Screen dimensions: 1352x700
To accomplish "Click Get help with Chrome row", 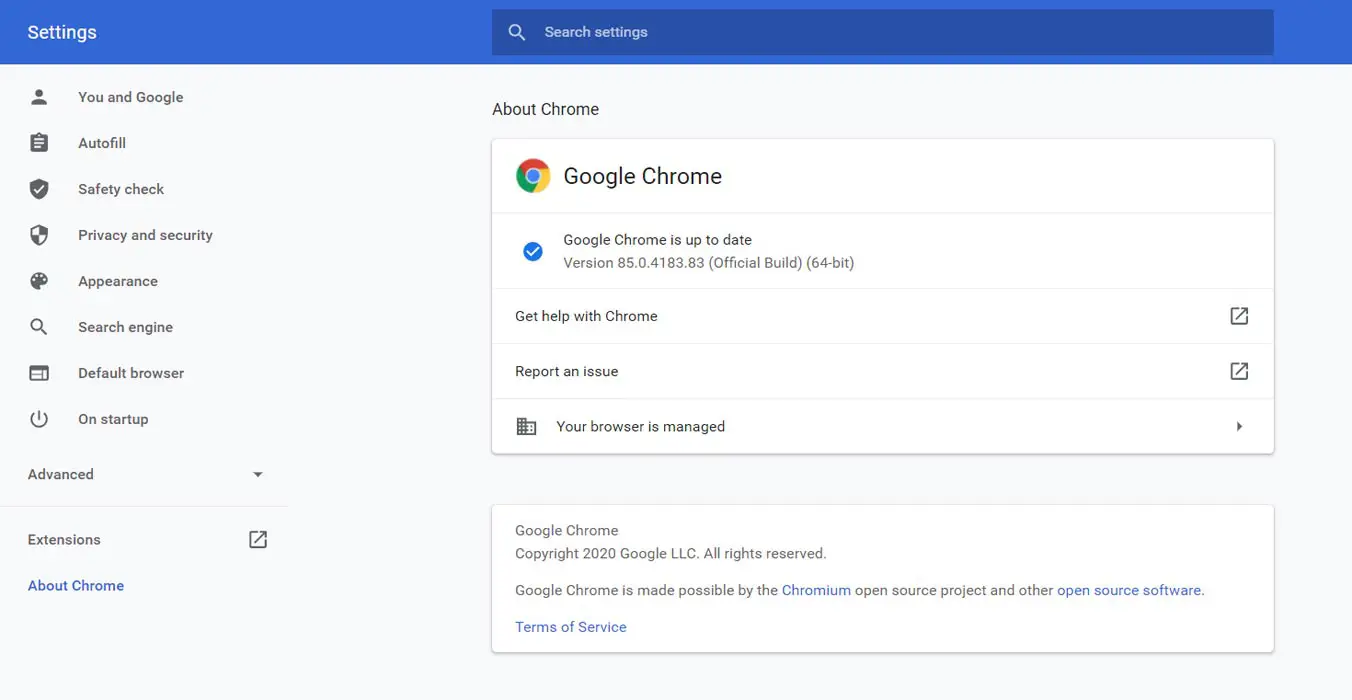I will click(883, 316).
